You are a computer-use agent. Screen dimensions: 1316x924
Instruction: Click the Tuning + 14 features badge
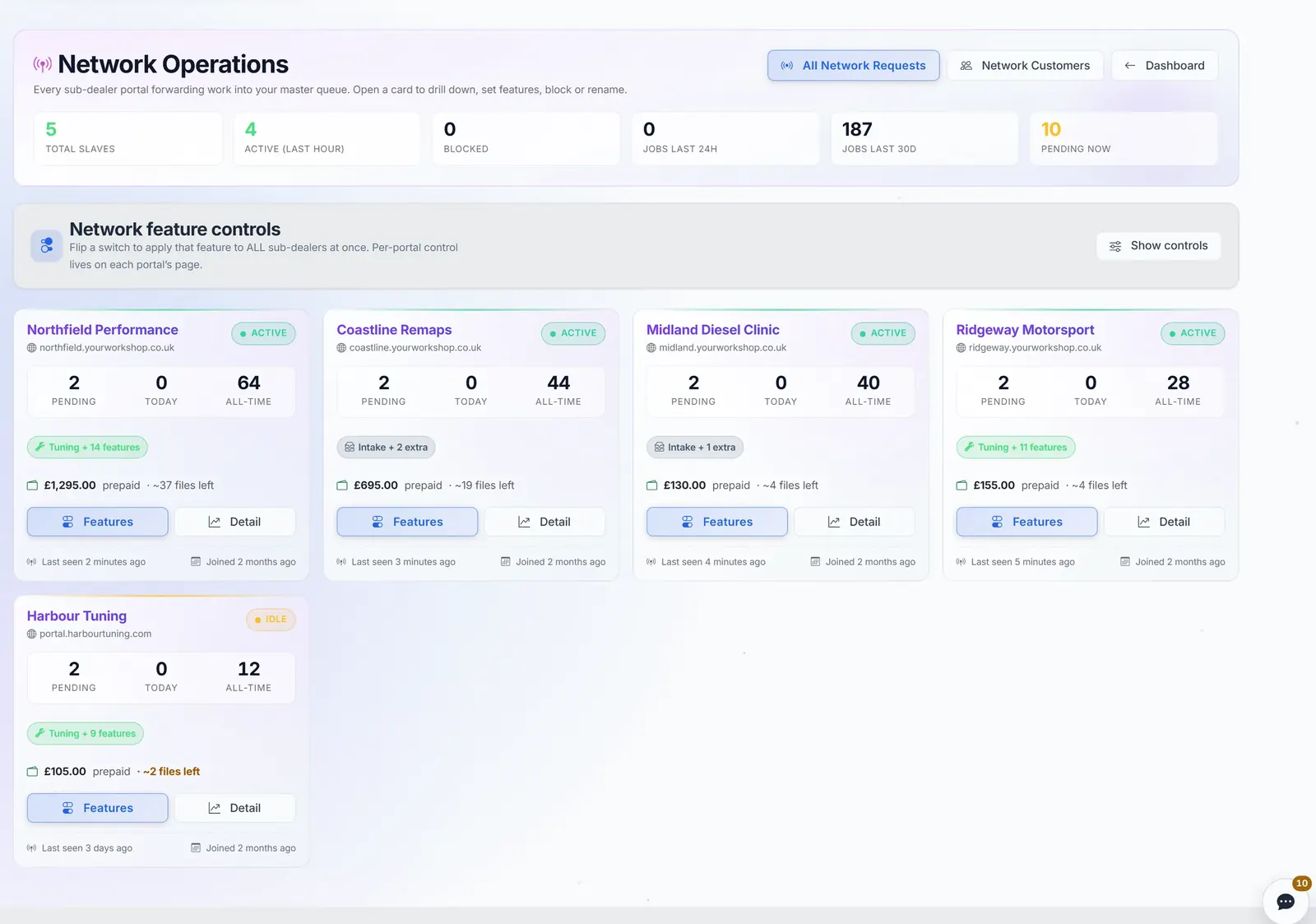pos(87,448)
